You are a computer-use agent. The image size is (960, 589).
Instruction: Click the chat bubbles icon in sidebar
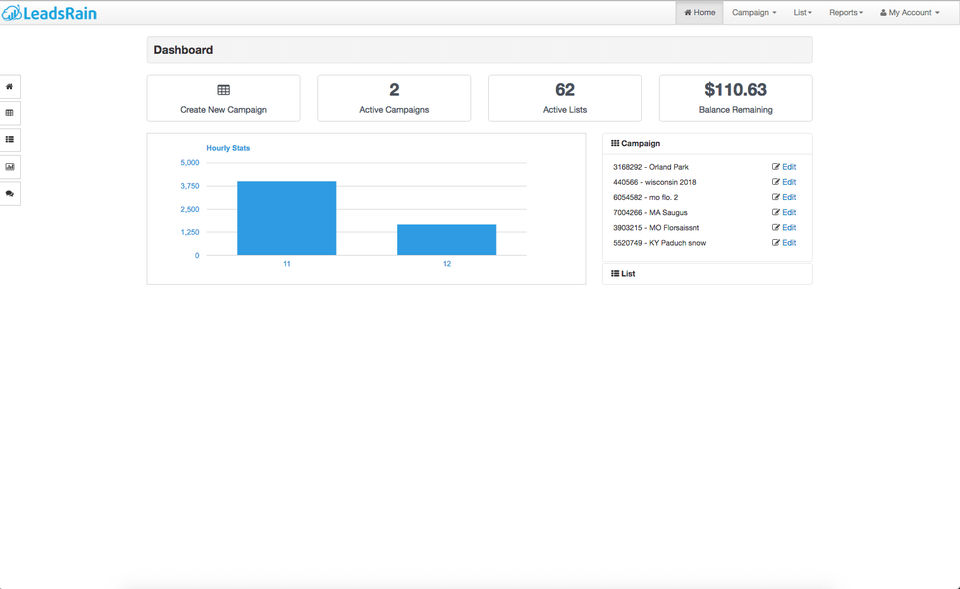tap(9, 193)
